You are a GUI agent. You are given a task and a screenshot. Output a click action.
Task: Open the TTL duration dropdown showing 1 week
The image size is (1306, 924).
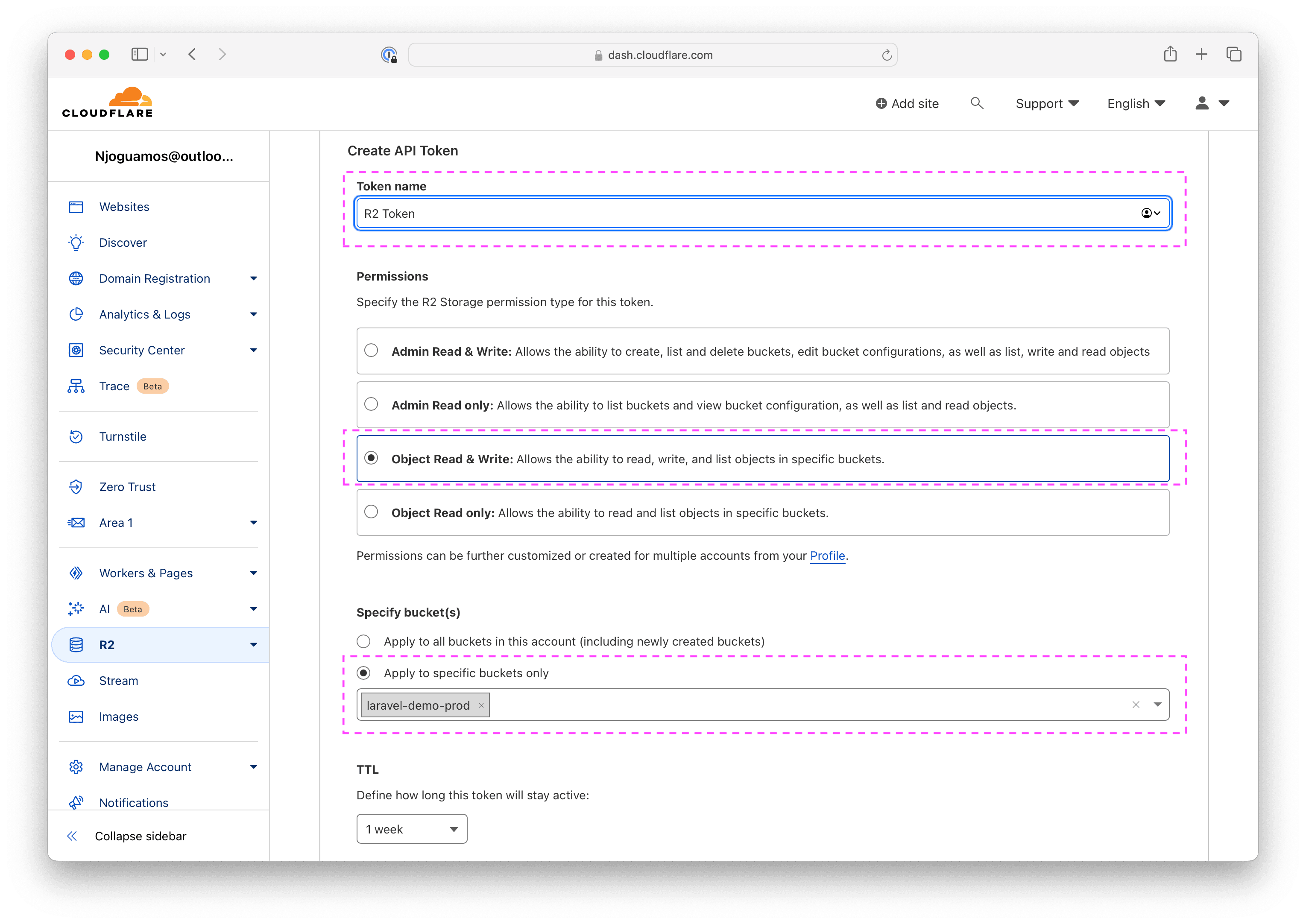[411, 829]
